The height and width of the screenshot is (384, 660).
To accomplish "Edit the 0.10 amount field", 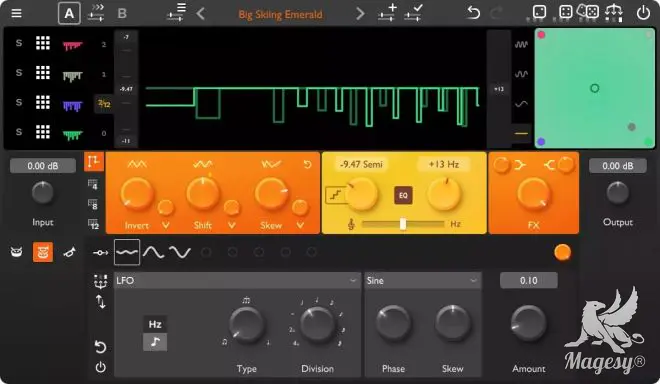I will pos(529,280).
